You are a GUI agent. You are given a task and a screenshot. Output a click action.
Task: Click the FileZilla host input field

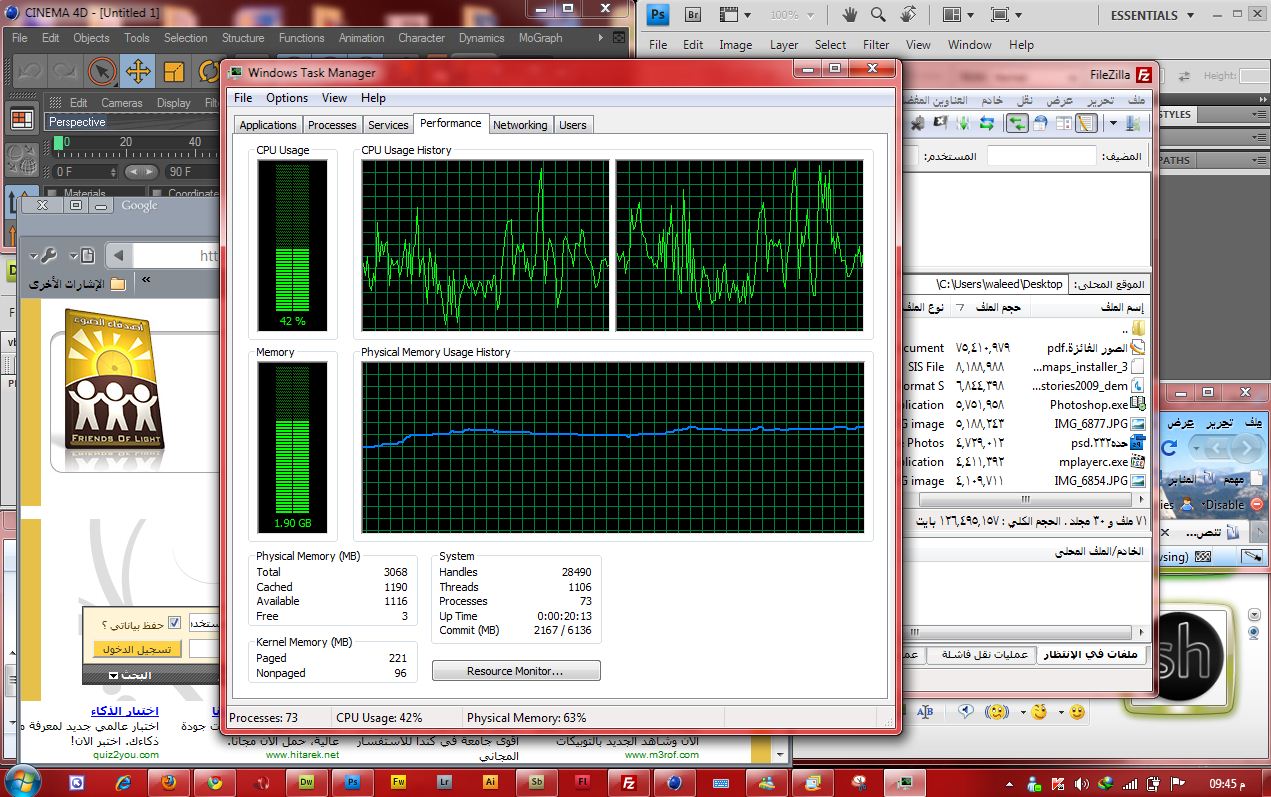[x=1041, y=157]
